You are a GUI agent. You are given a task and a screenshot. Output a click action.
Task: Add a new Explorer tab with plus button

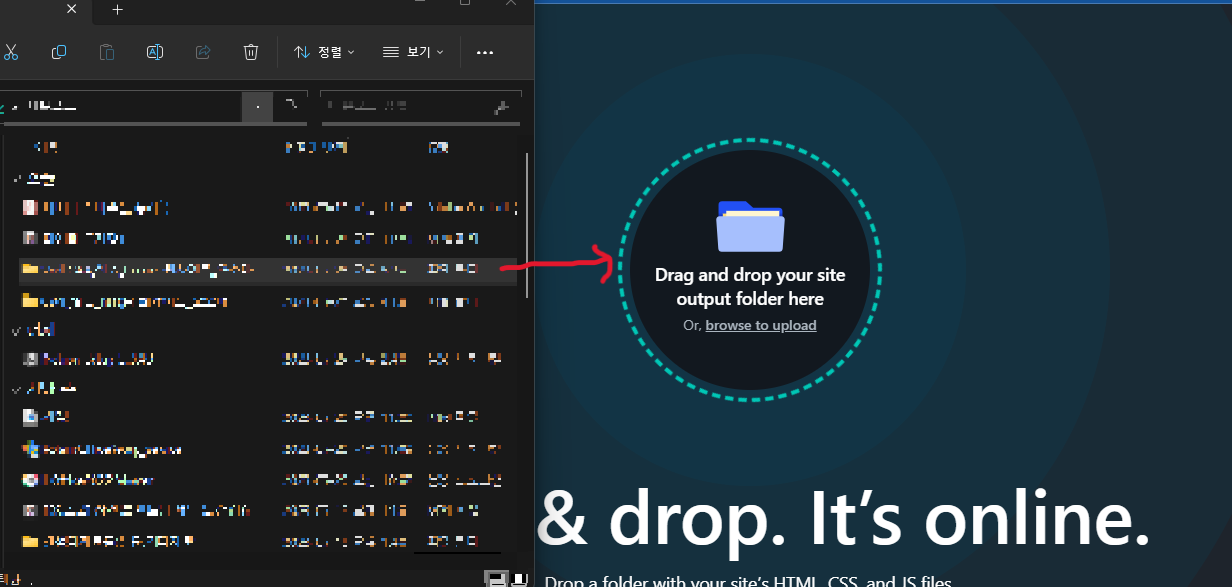pyautogui.click(x=117, y=9)
